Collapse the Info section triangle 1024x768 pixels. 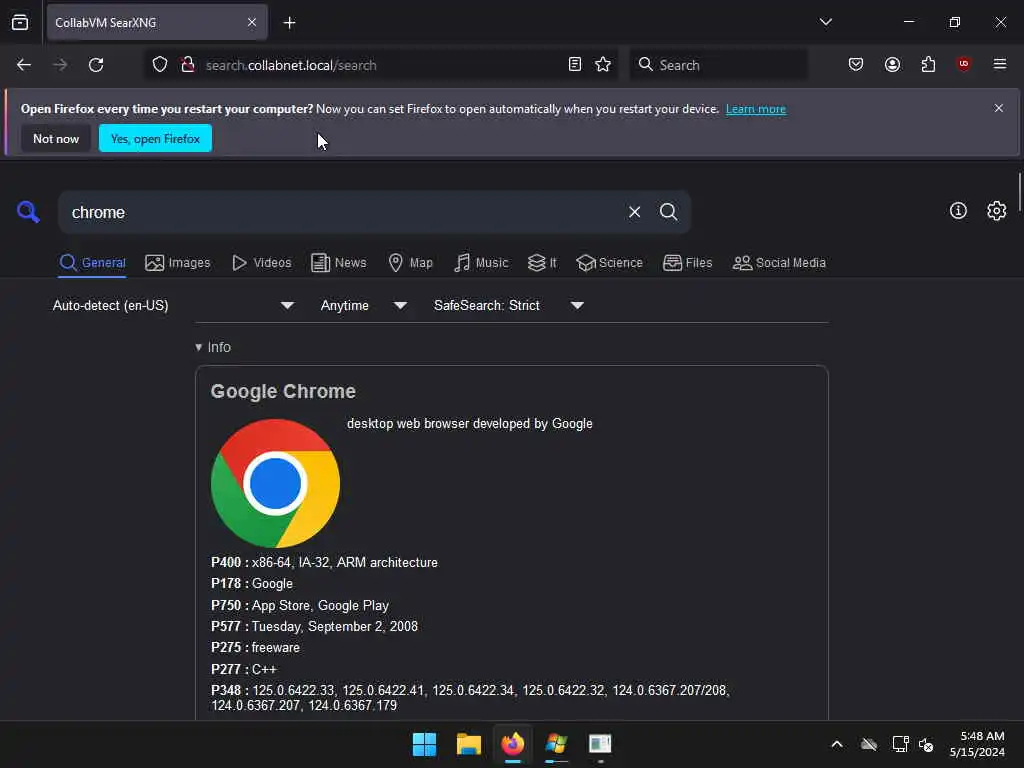tap(199, 347)
